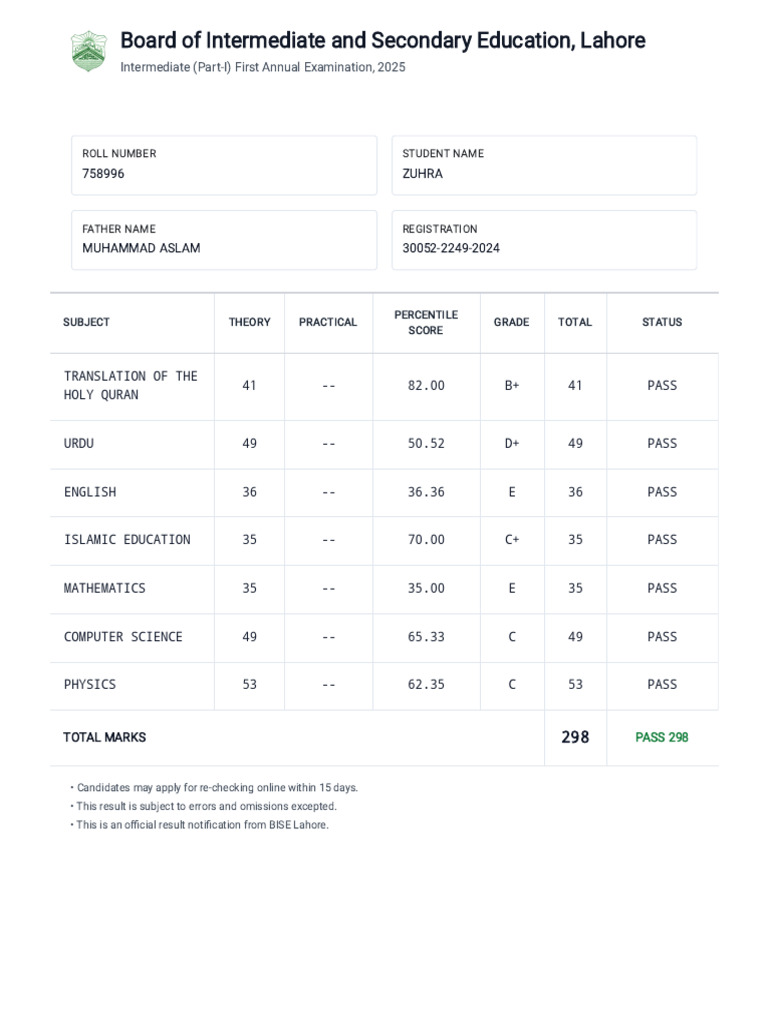Click the Father Name field
Screen dimensions: 768x1024
224,240
